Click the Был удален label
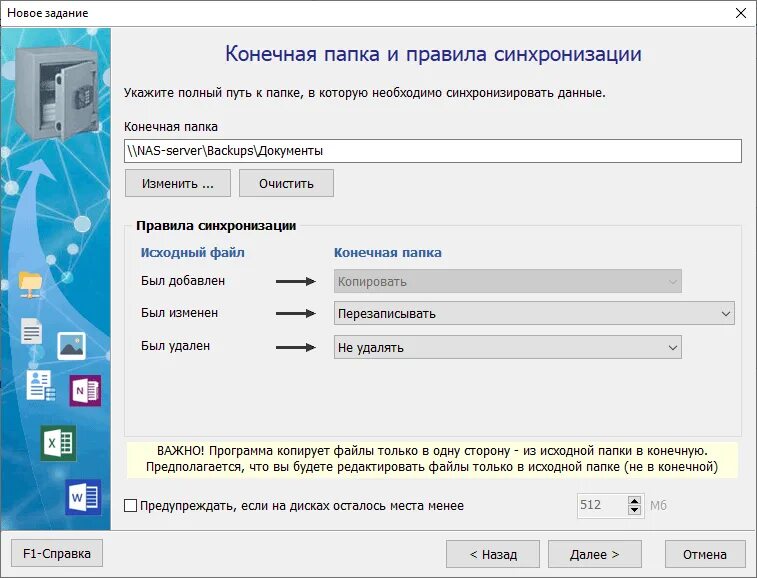757x578 pixels. (175, 346)
